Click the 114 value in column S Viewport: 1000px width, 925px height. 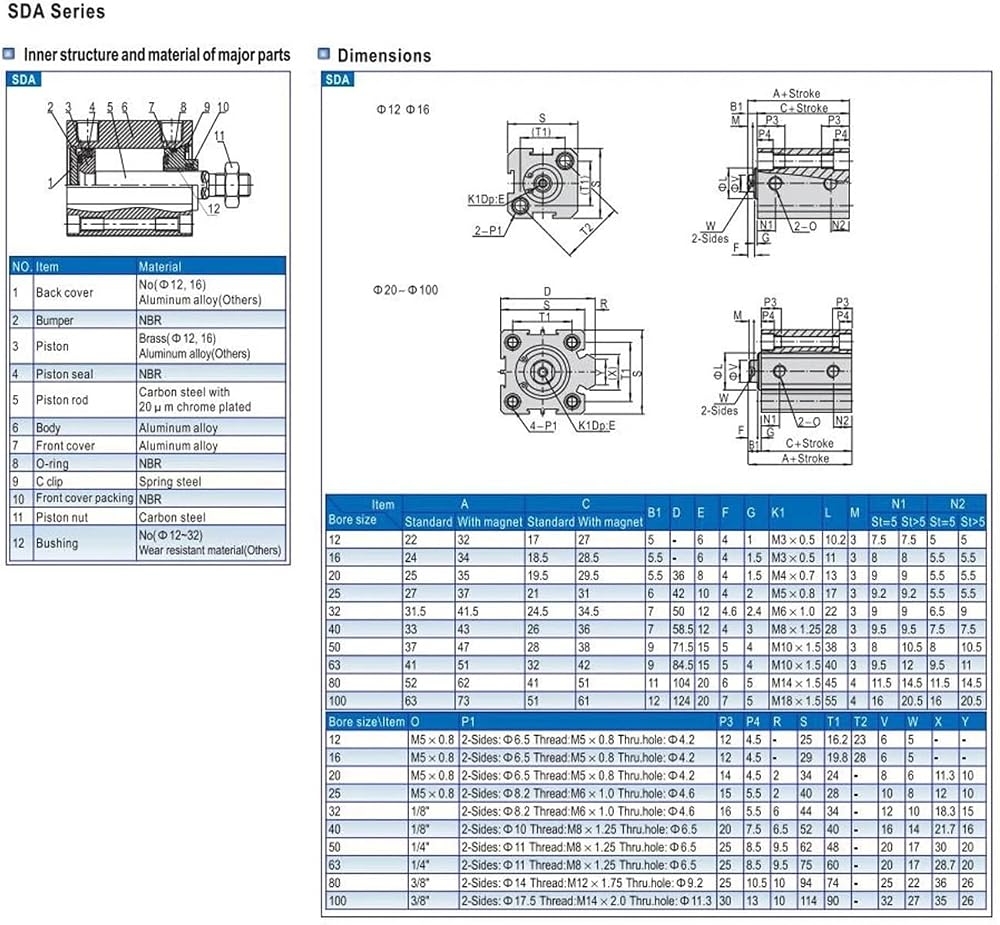click(x=808, y=901)
